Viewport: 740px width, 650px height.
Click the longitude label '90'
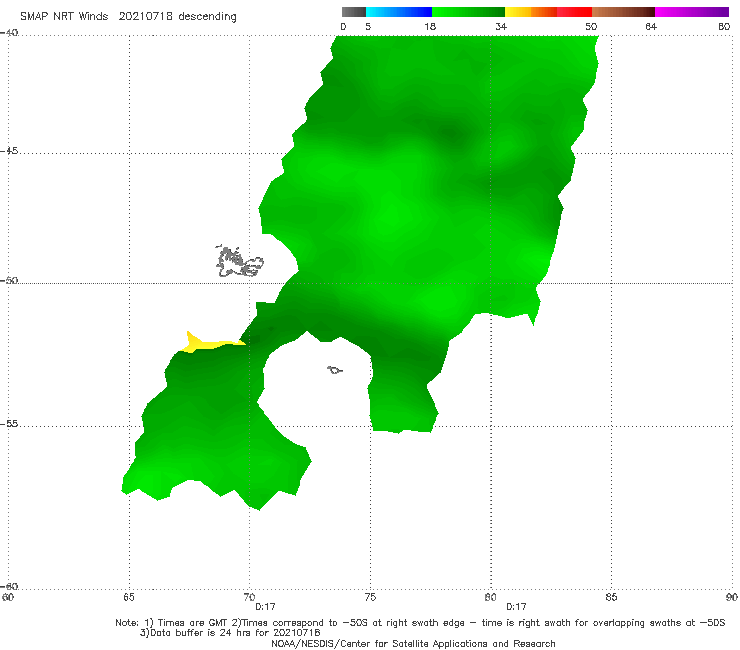point(732,597)
